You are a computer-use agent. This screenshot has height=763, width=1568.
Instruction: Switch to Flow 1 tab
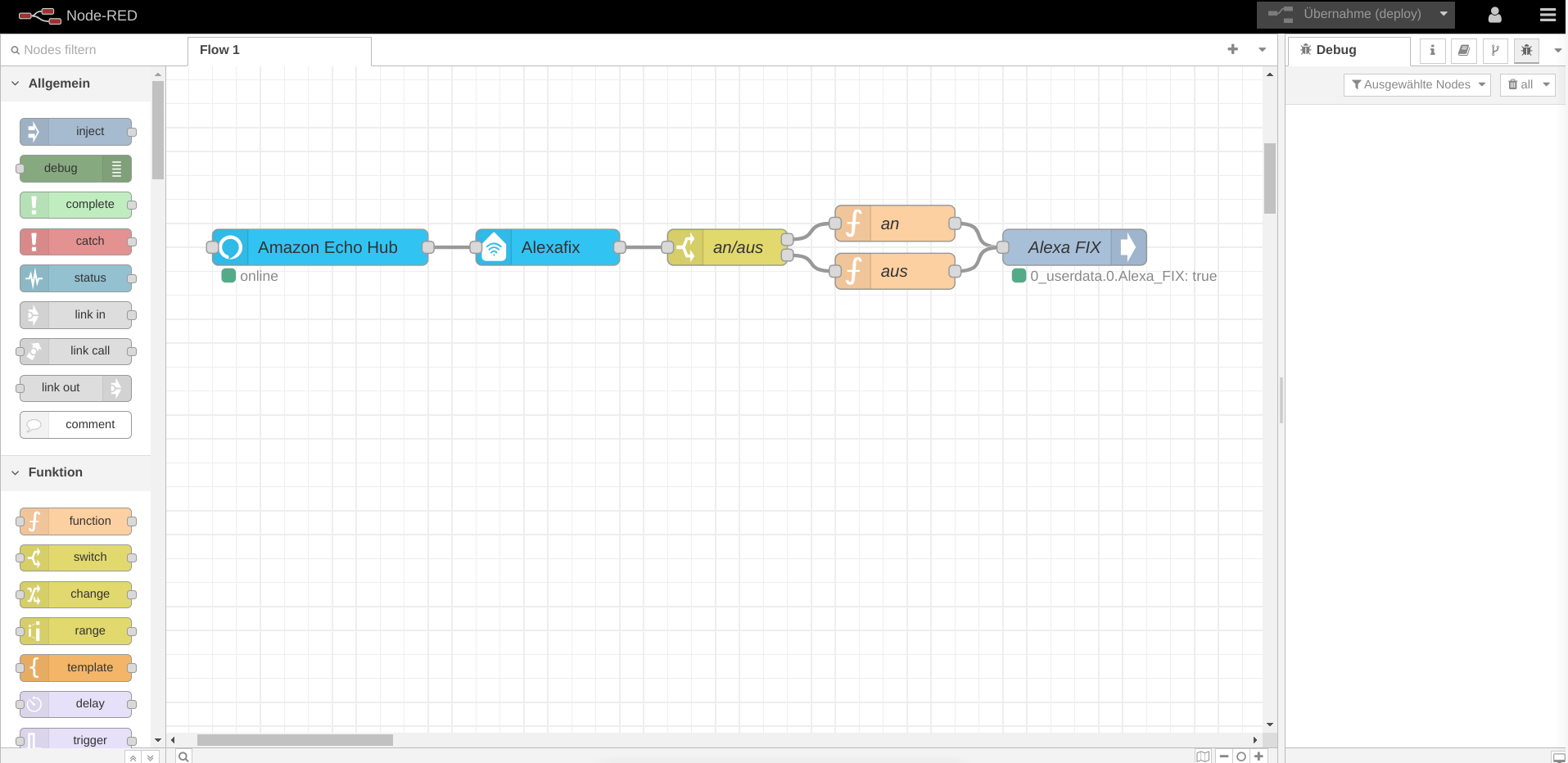pos(279,51)
